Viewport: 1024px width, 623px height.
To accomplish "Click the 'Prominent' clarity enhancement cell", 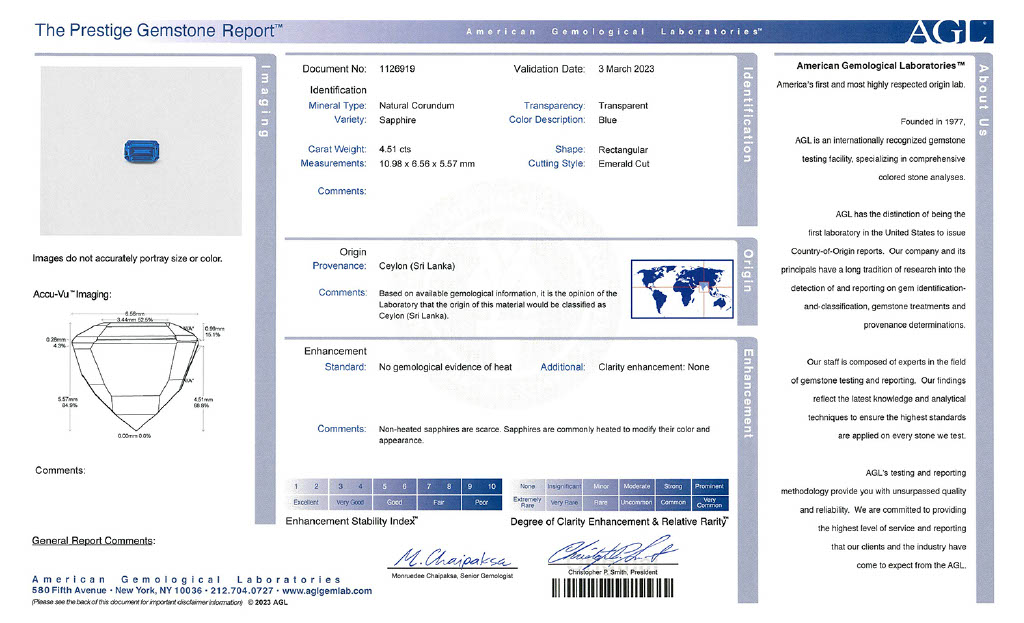I will coord(709,486).
